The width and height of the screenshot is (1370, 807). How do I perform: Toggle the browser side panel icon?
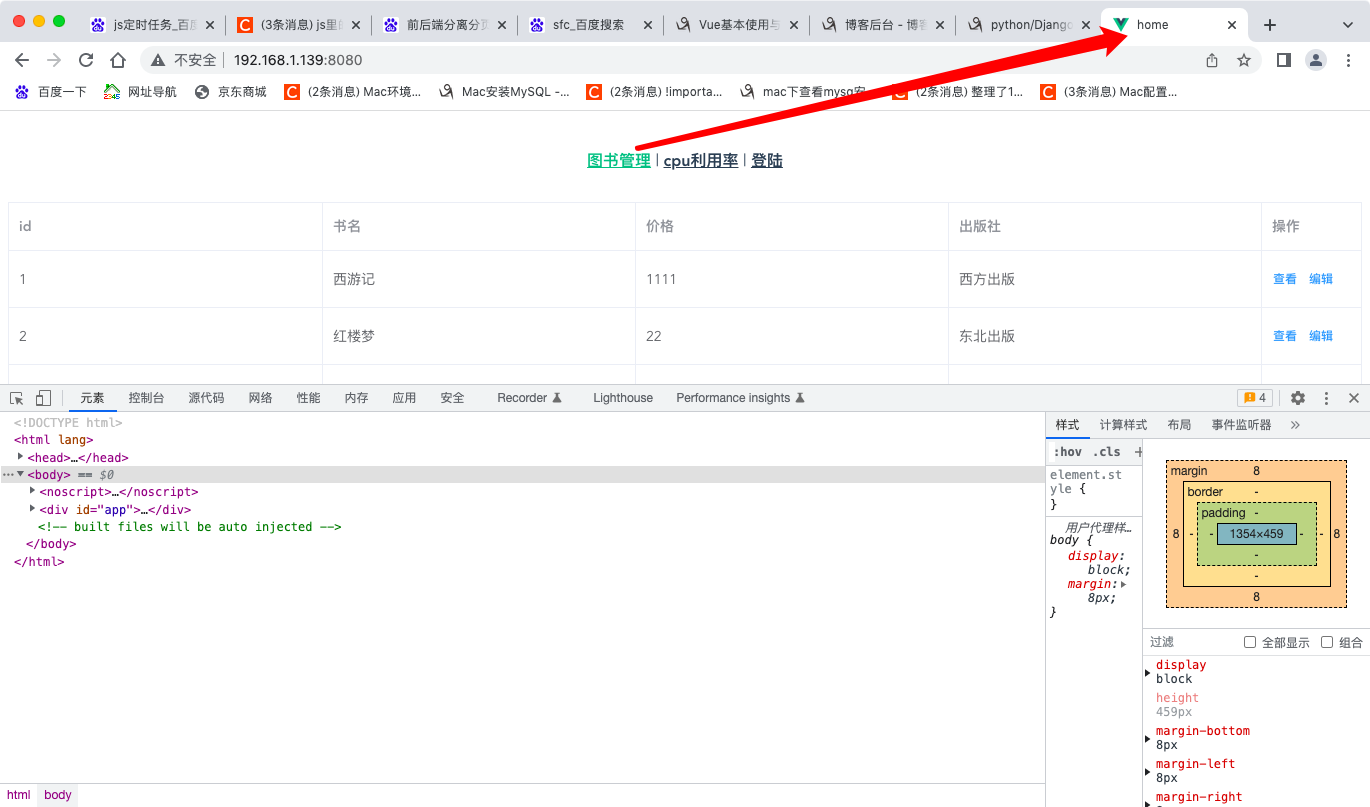tap(1284, 60)
